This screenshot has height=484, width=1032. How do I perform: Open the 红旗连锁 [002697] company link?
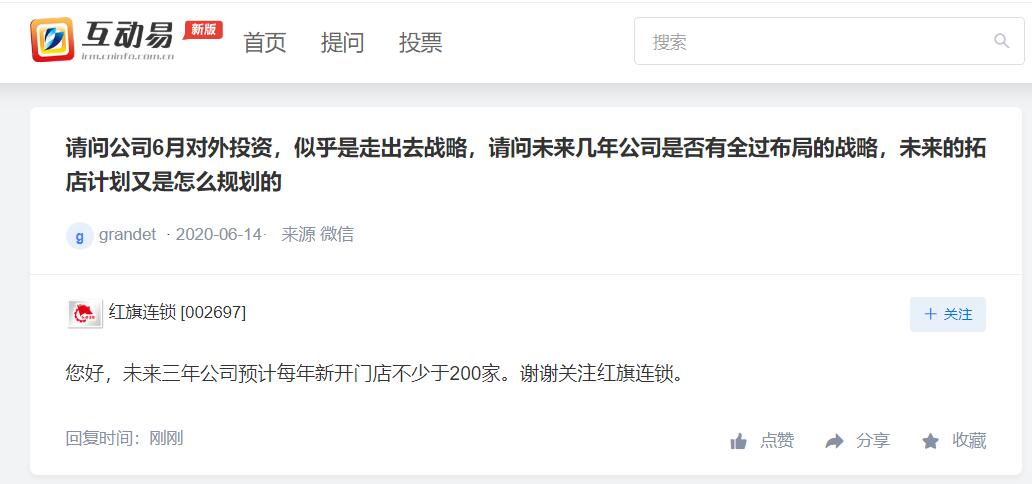pos(178,312)
